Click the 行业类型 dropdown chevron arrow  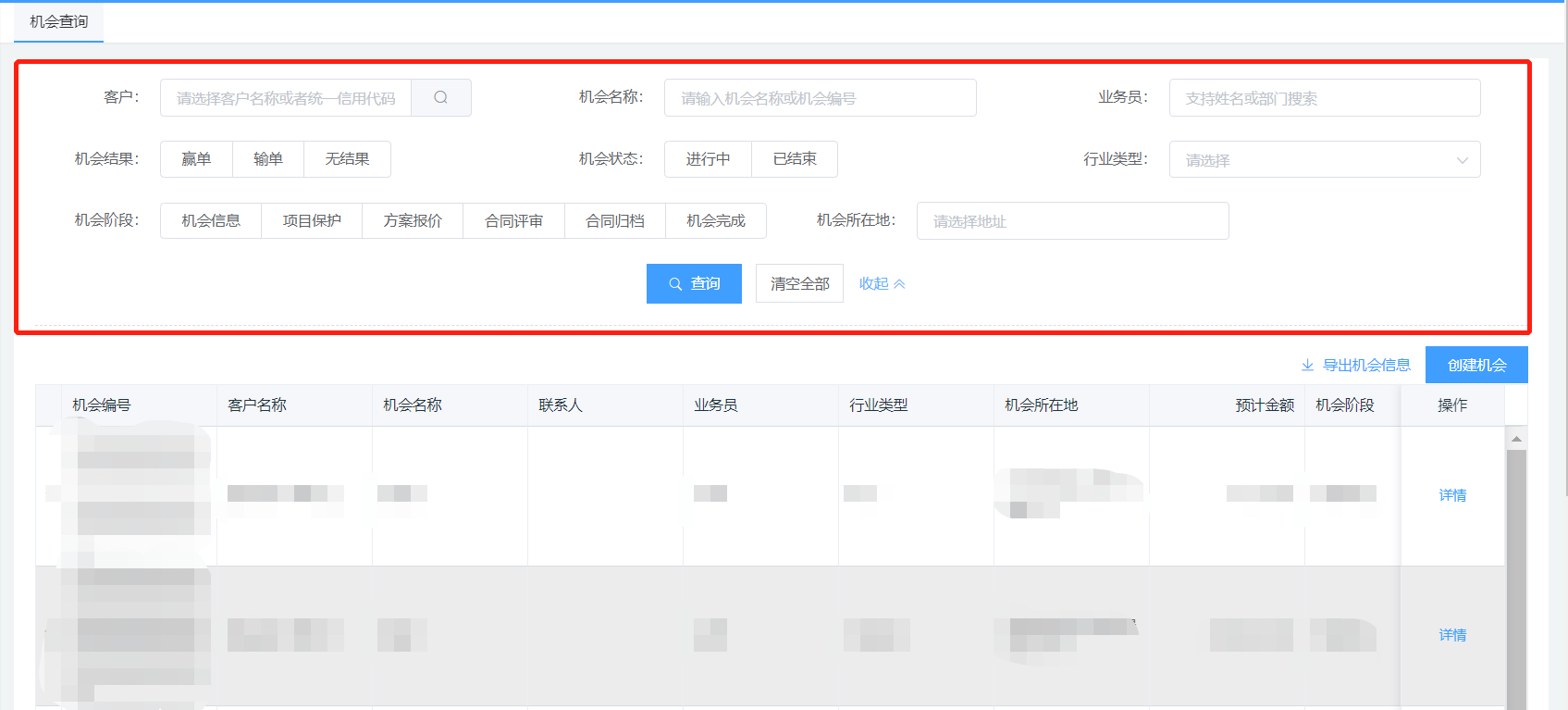[1462, 160]
